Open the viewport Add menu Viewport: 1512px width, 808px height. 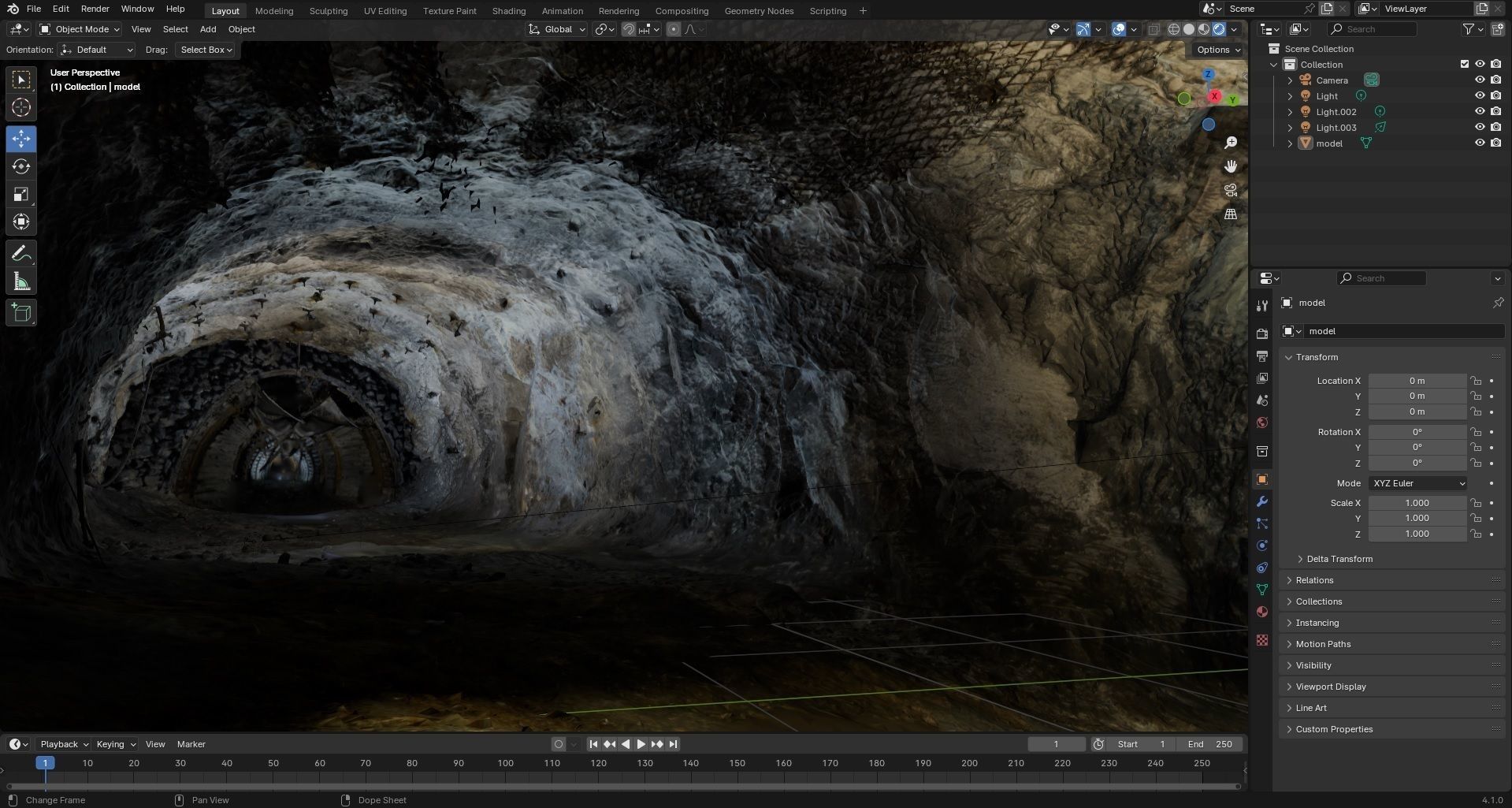(x=208, y=29)
